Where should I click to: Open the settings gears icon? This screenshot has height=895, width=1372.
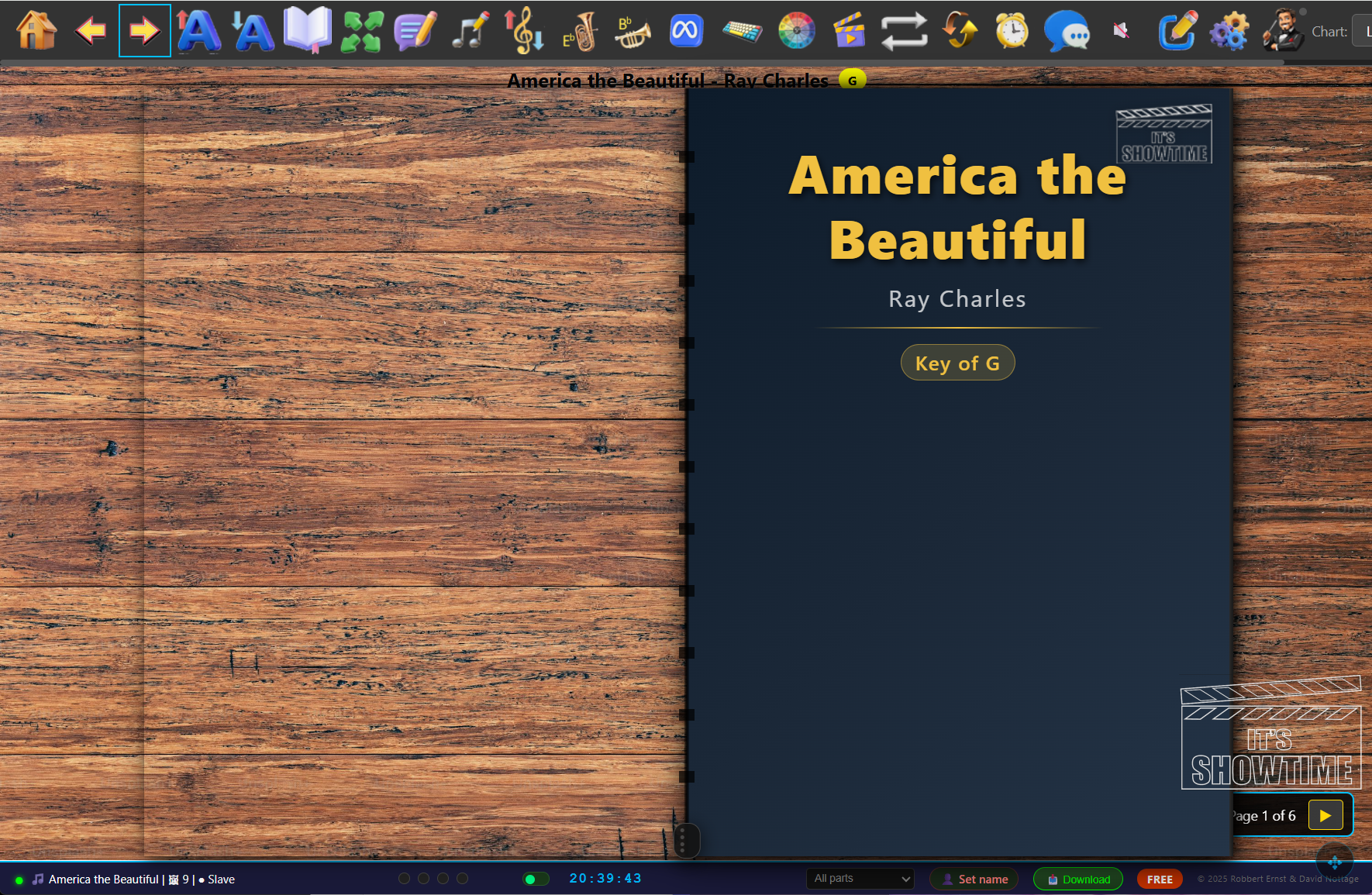(x=1229, y=31)
